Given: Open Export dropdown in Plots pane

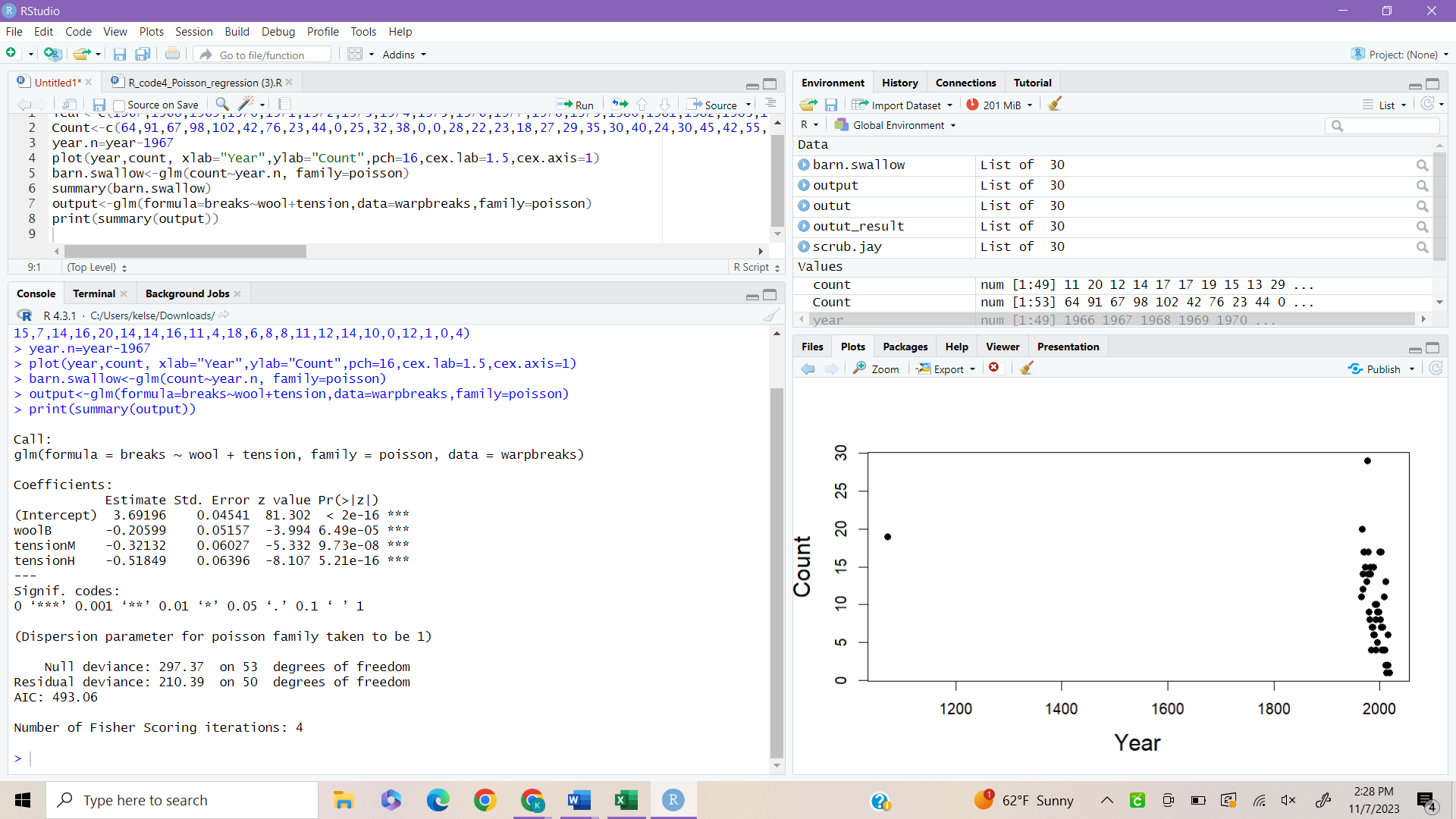Looking at the screenshot, I should click(x=946, y=369).
